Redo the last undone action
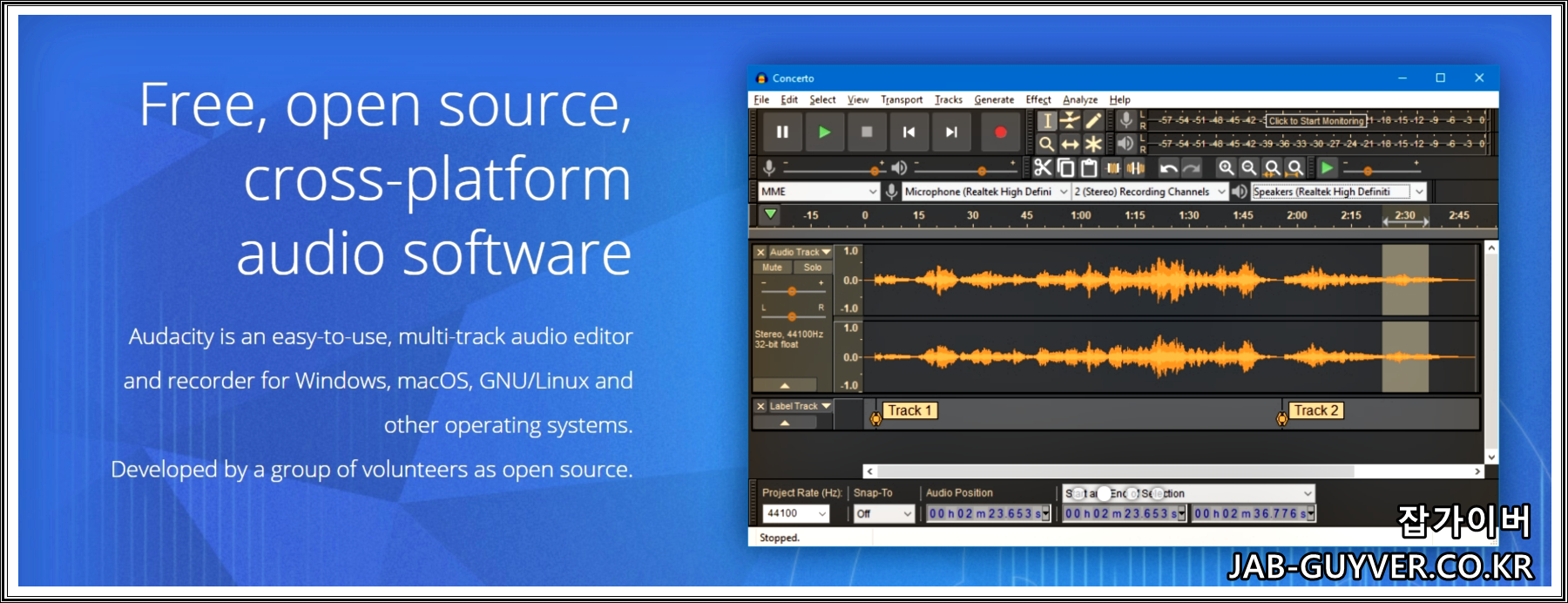Image resolution: width=1568 pixels, height=603 pixels. pyautogui.click(x=1192, y=168)
